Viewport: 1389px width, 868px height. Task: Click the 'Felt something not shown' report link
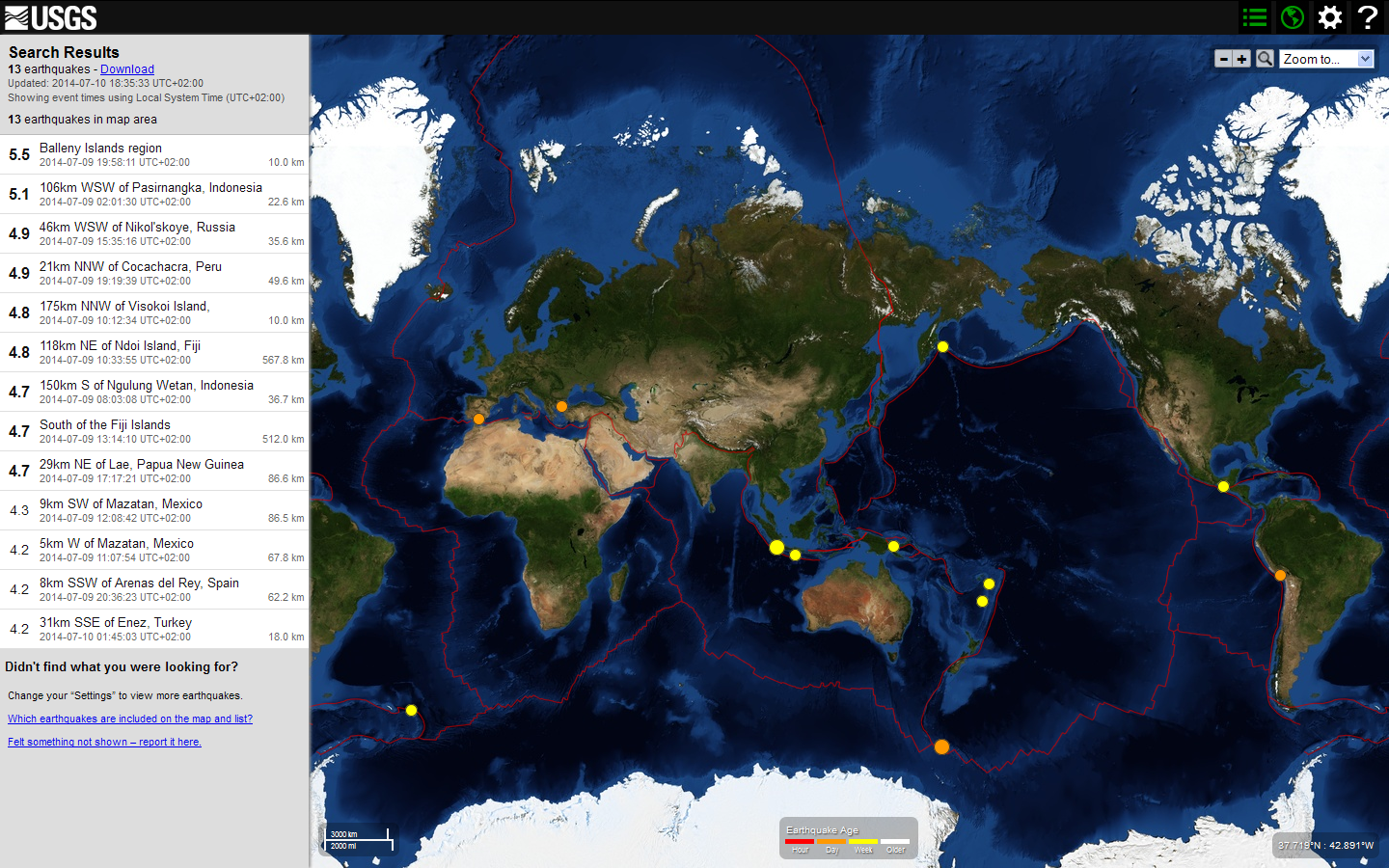coord(104,742)
